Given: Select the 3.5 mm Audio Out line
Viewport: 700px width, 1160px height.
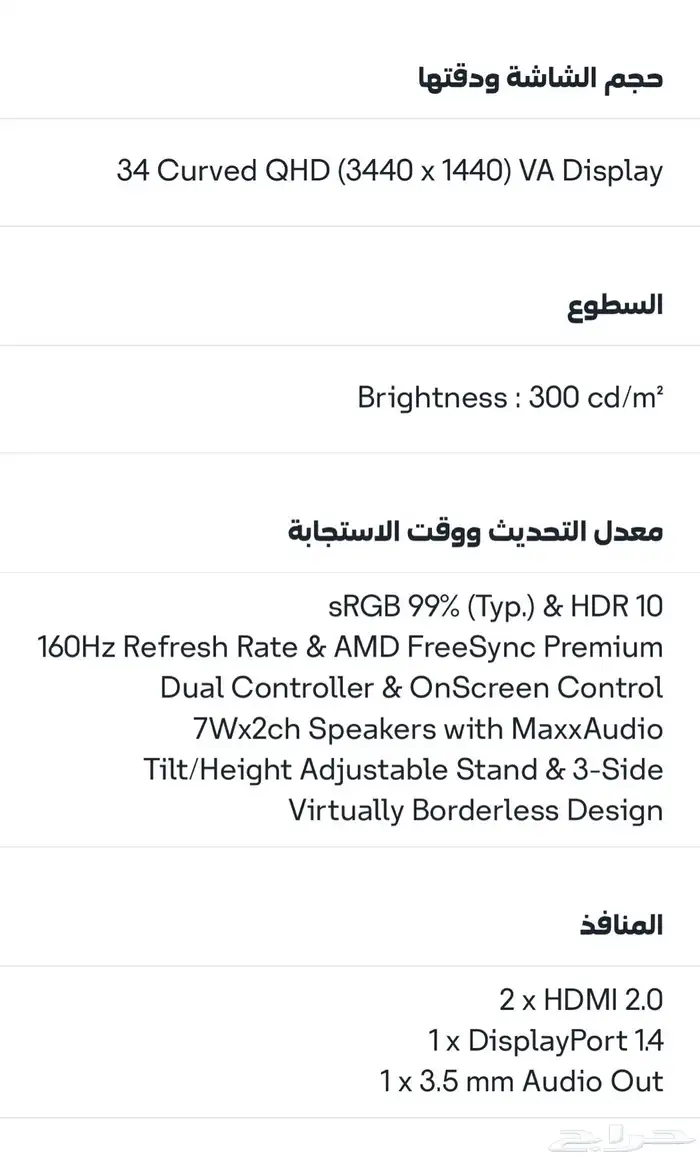Looking at the screenshot, I should click(522, 1081).
